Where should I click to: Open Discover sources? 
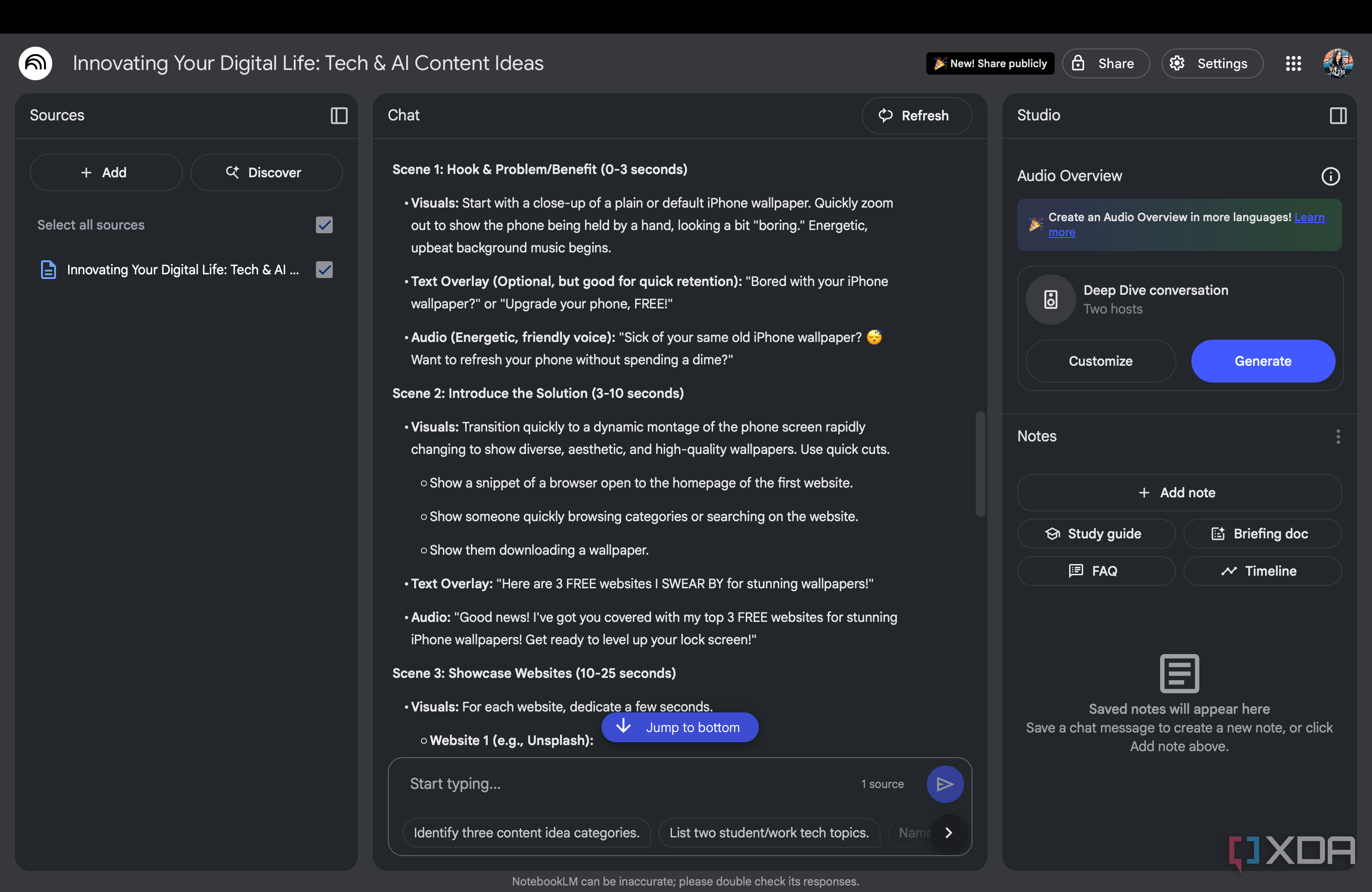tap(266, 173)
